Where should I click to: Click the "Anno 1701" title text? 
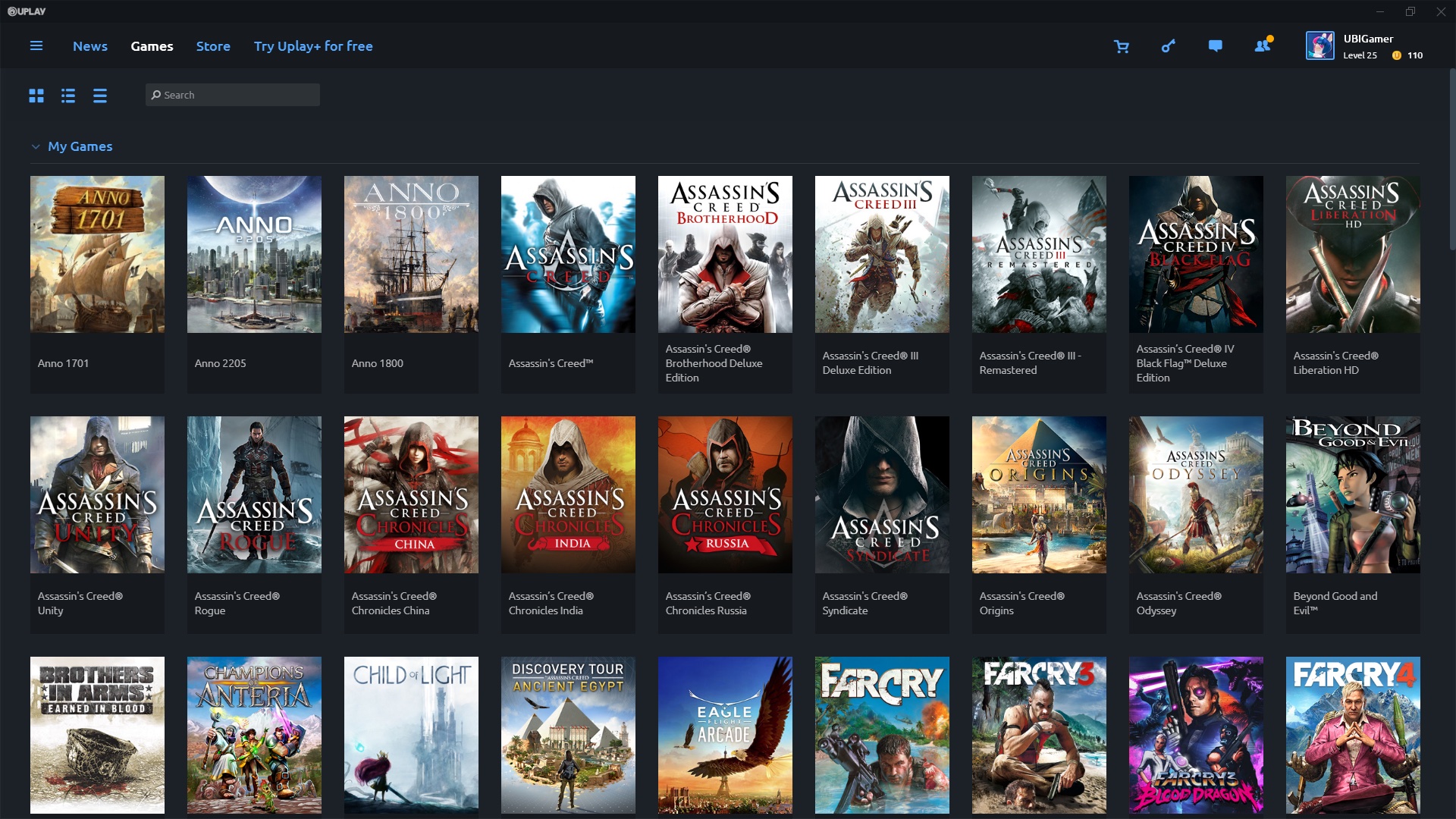point(63,363)
